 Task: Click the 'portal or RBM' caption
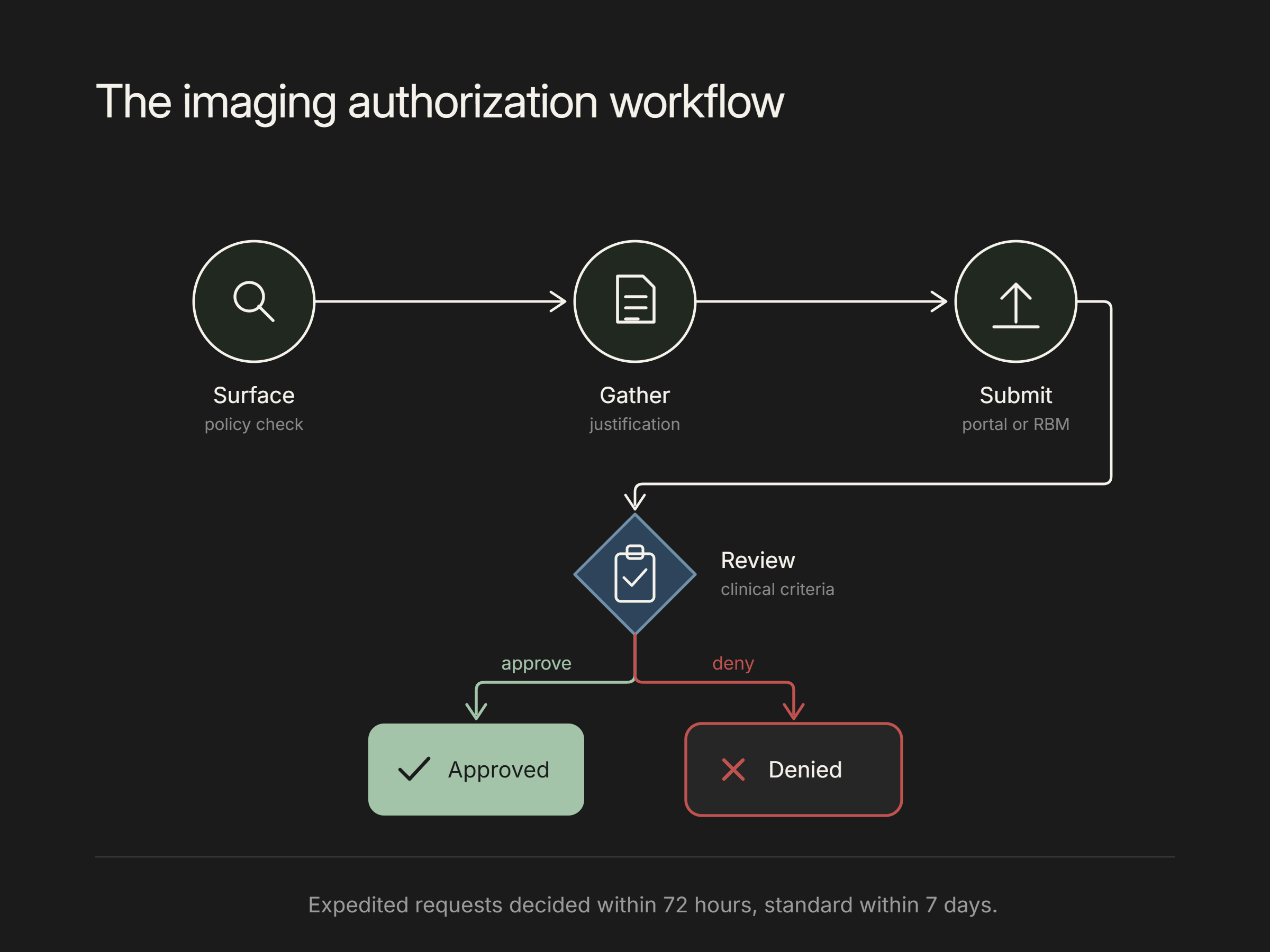(x=1015, y=424)
